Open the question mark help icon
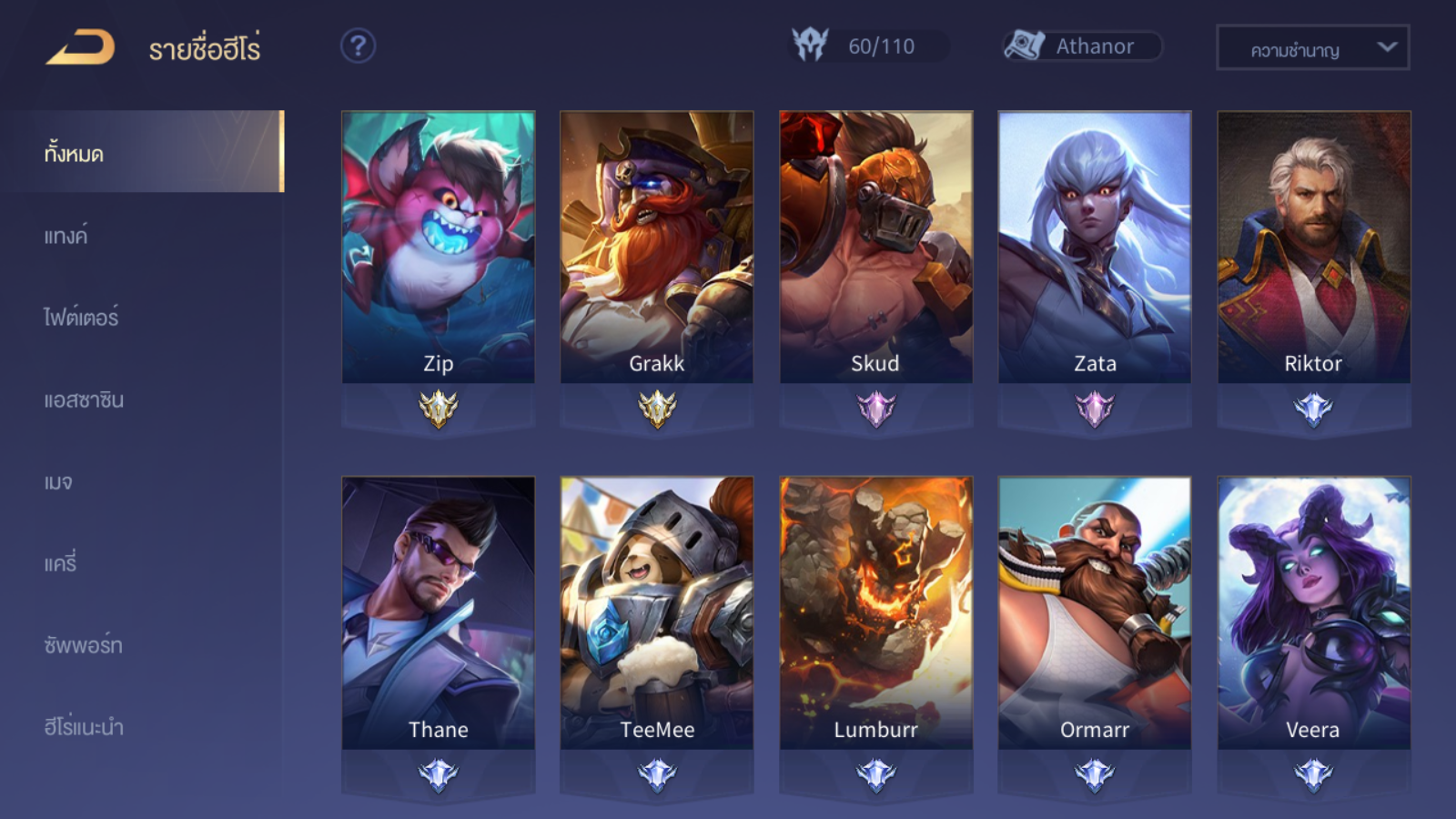This screenshot has width=1456, height=819. click(x=359, y=45)
